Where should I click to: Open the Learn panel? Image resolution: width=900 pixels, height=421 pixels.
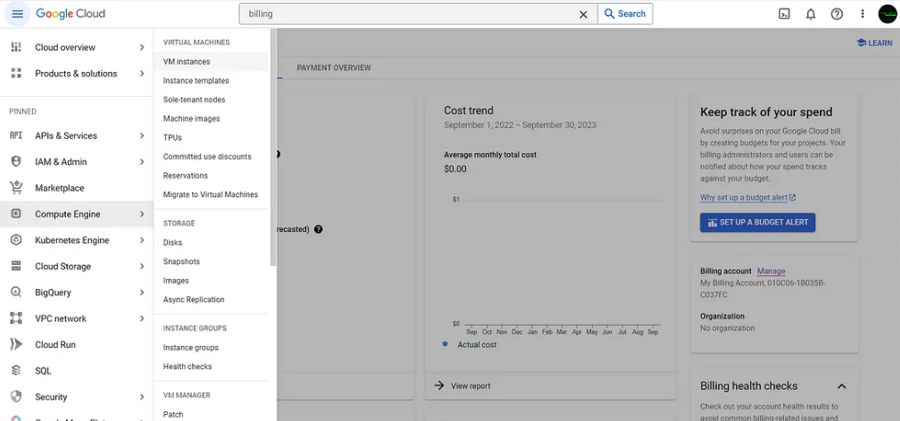[875, 43]
